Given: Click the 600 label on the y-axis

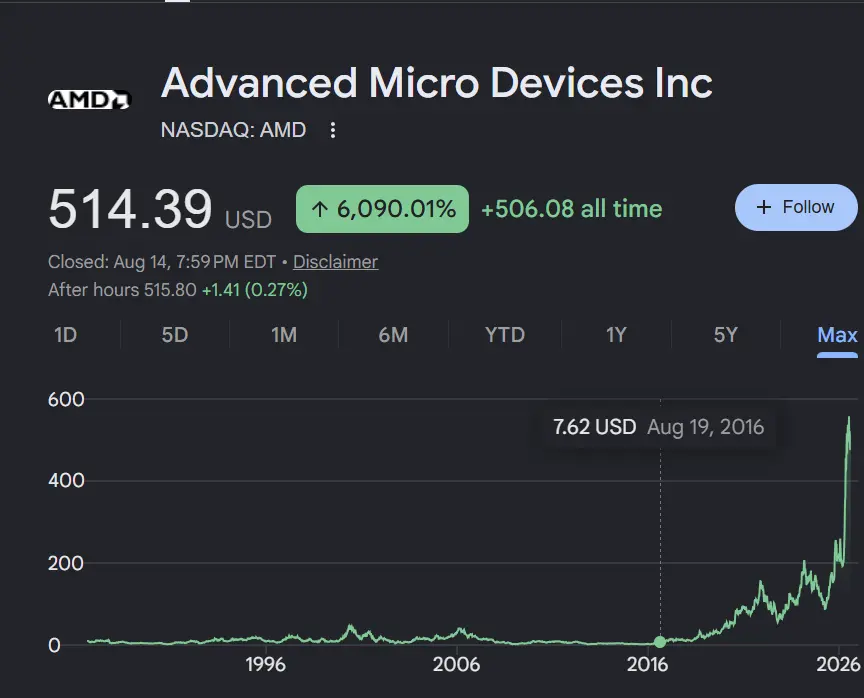Looking at the screenshot, I should (66, 399).
